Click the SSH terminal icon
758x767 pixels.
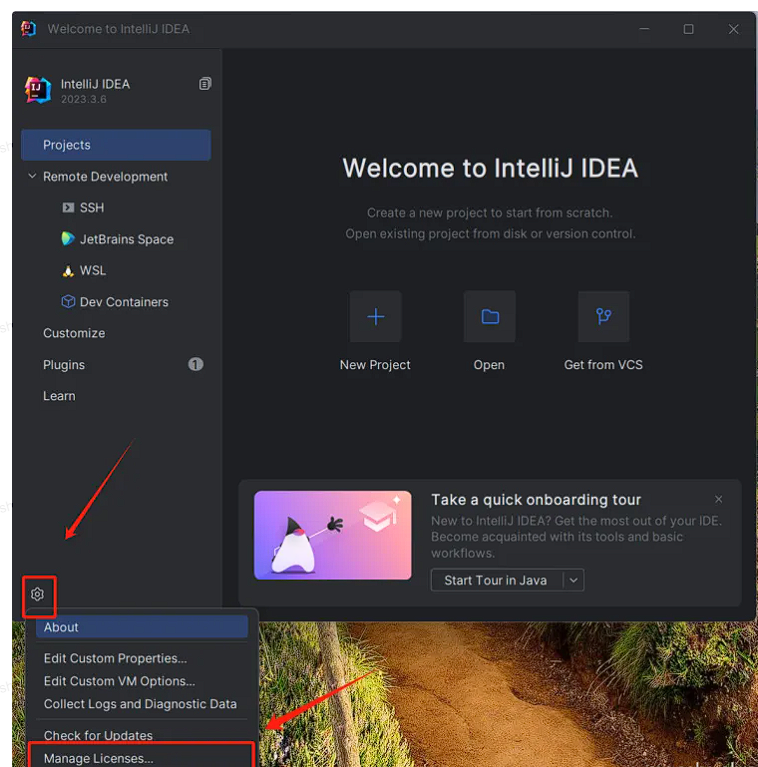coord(68,208)
